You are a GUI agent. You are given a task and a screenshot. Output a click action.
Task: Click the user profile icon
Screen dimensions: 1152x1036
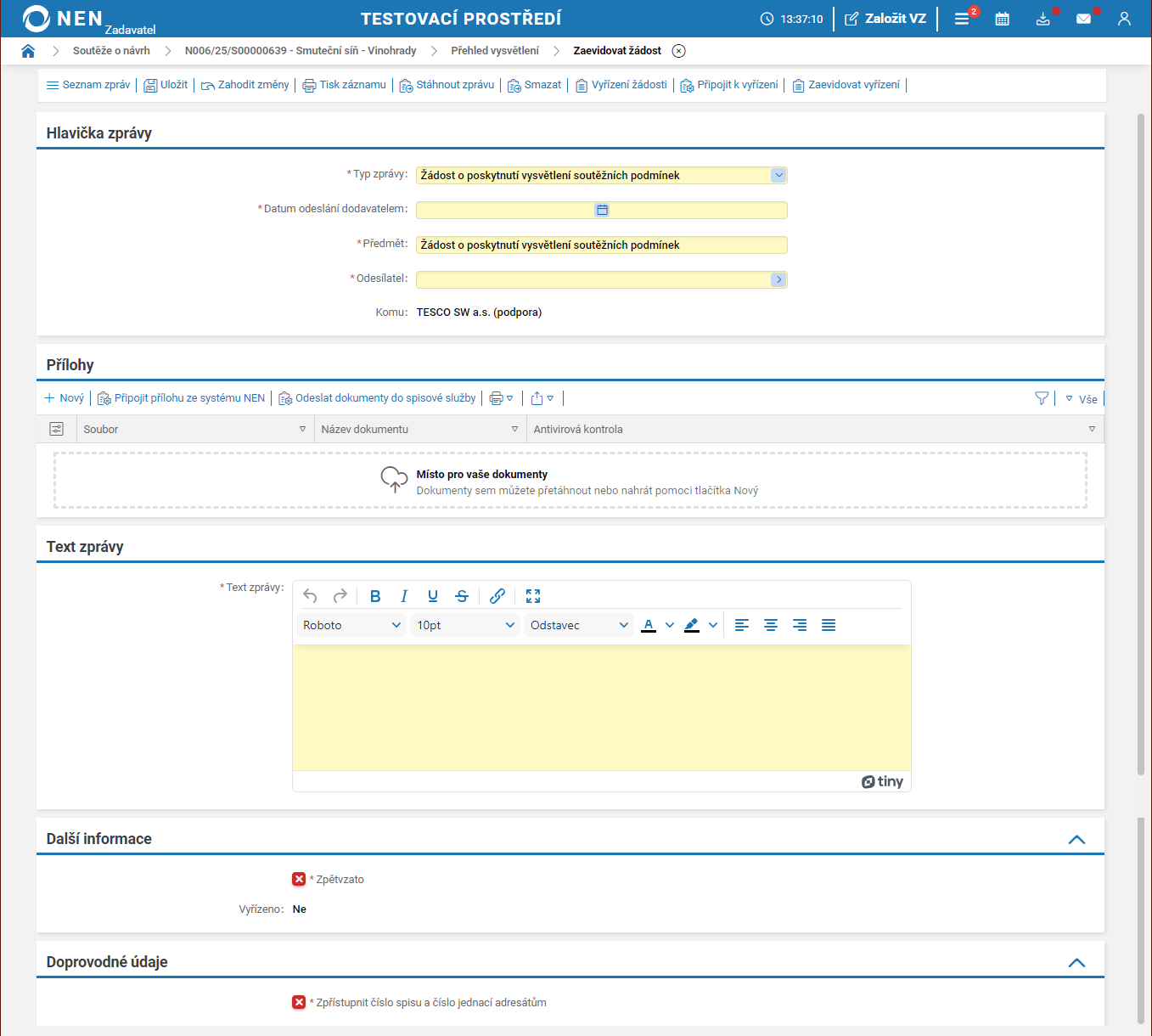click(x=1124, y=19)
